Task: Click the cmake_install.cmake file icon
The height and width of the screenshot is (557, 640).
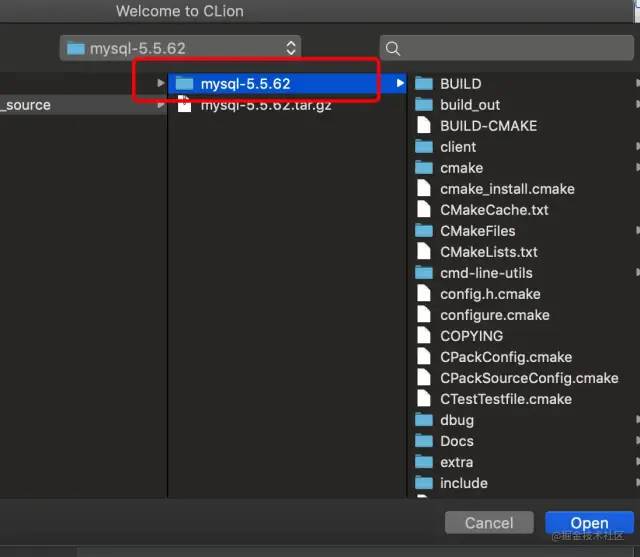Action: (424, 189)
